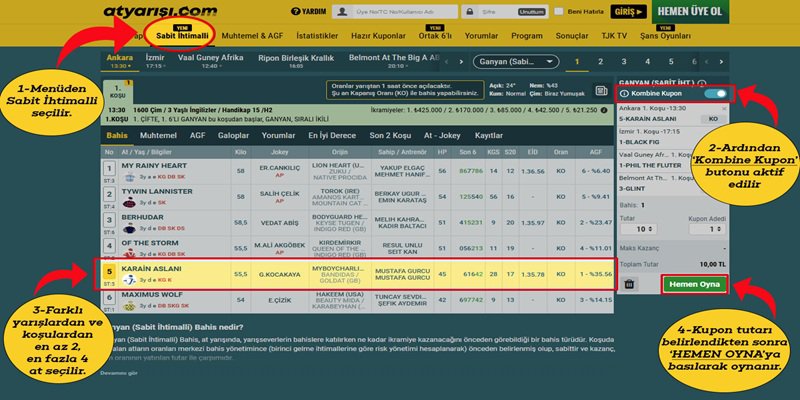Open the AGF tab in the race table
This screenshot has width=800, height=400.
pos(197,136)
